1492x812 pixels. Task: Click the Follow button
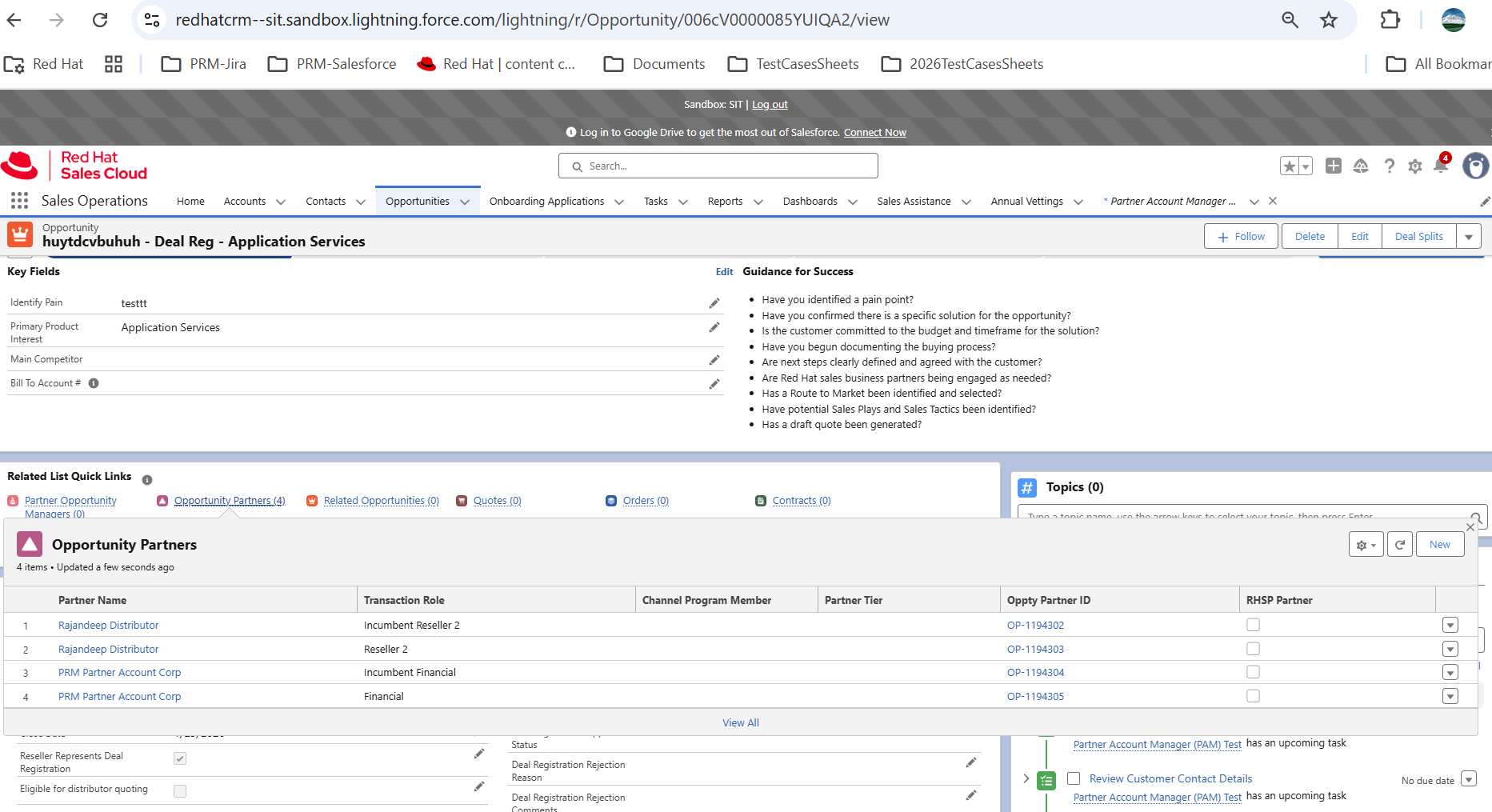[1240, 237]
